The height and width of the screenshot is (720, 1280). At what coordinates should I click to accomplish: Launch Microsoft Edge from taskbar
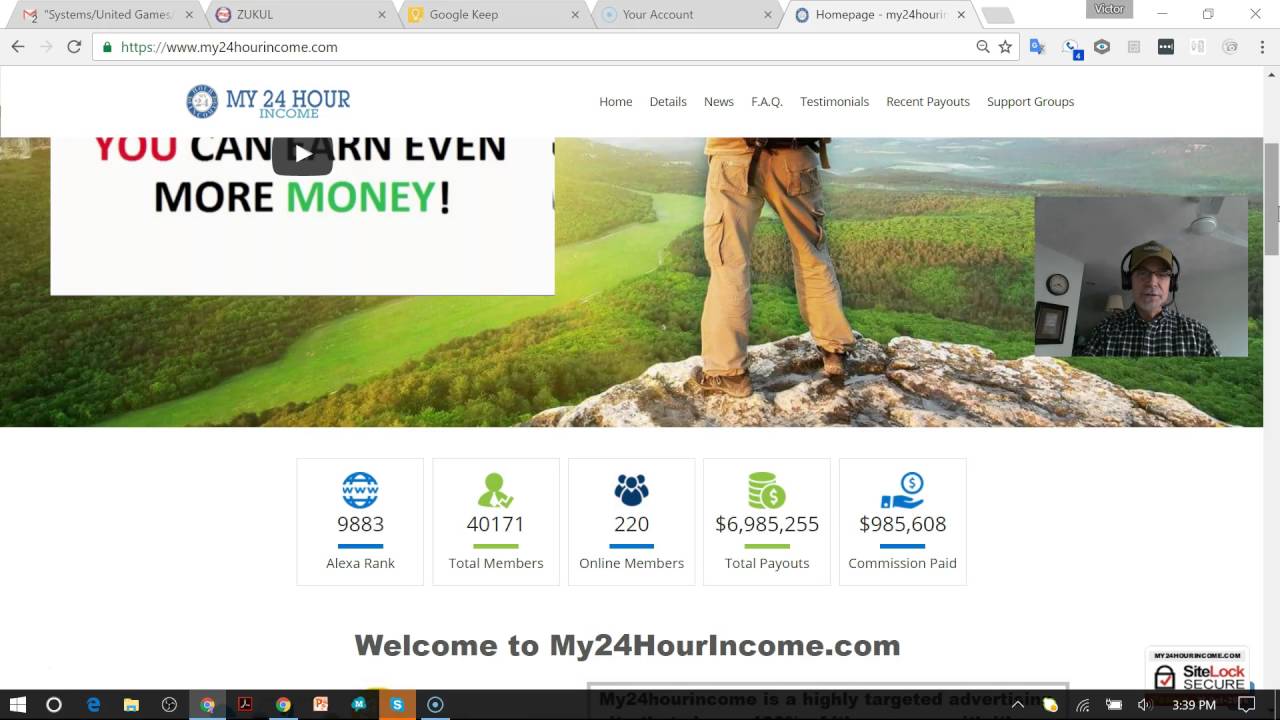(x=93, y=705)
